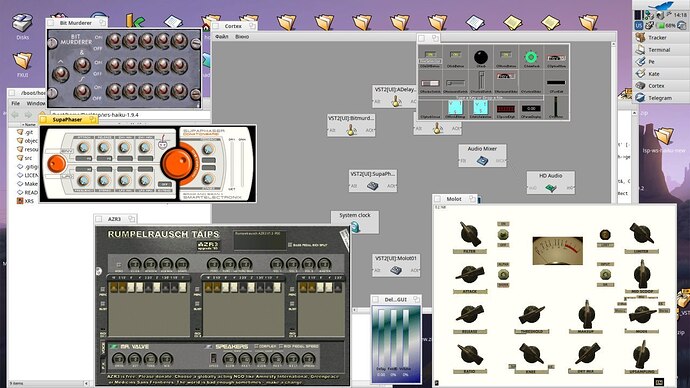Click the Tracker back navigation arrow
The height and width of the screenshot is (388, 690).
(x=15, y=115)
